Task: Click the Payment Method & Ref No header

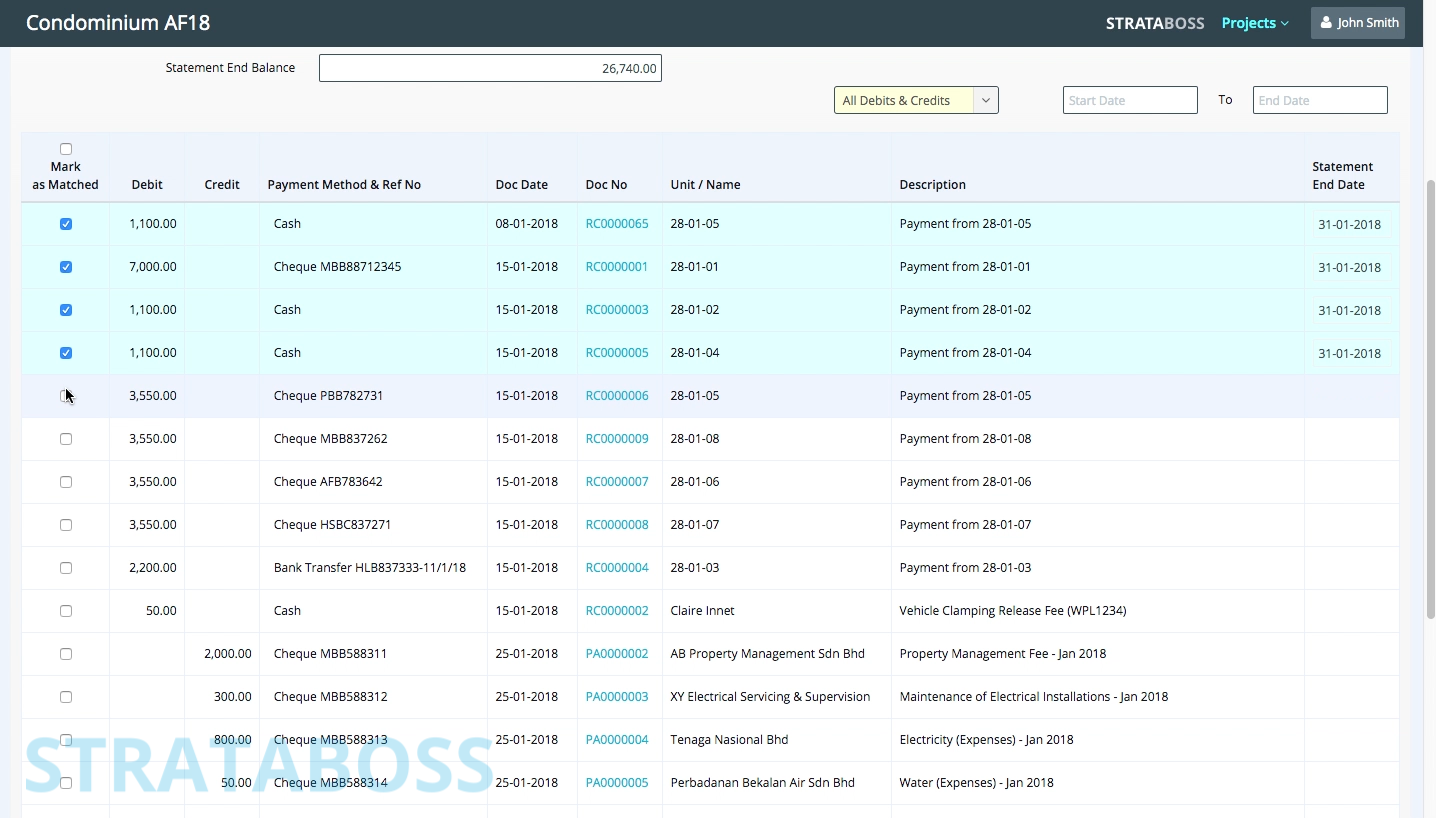Action: [344, 185]
